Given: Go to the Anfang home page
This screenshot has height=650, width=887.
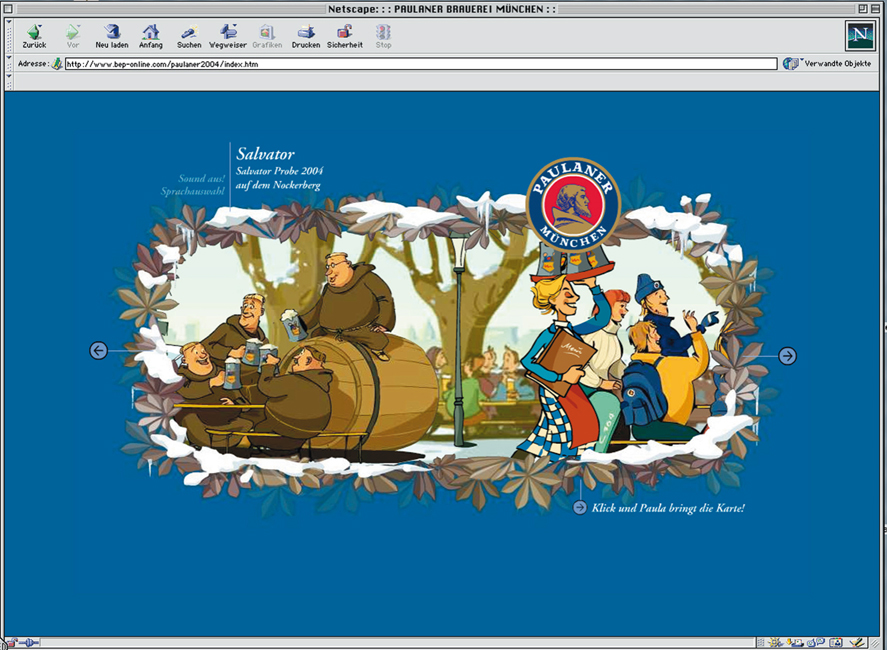Looking at the screenshot, I should (x=150, y=36).
